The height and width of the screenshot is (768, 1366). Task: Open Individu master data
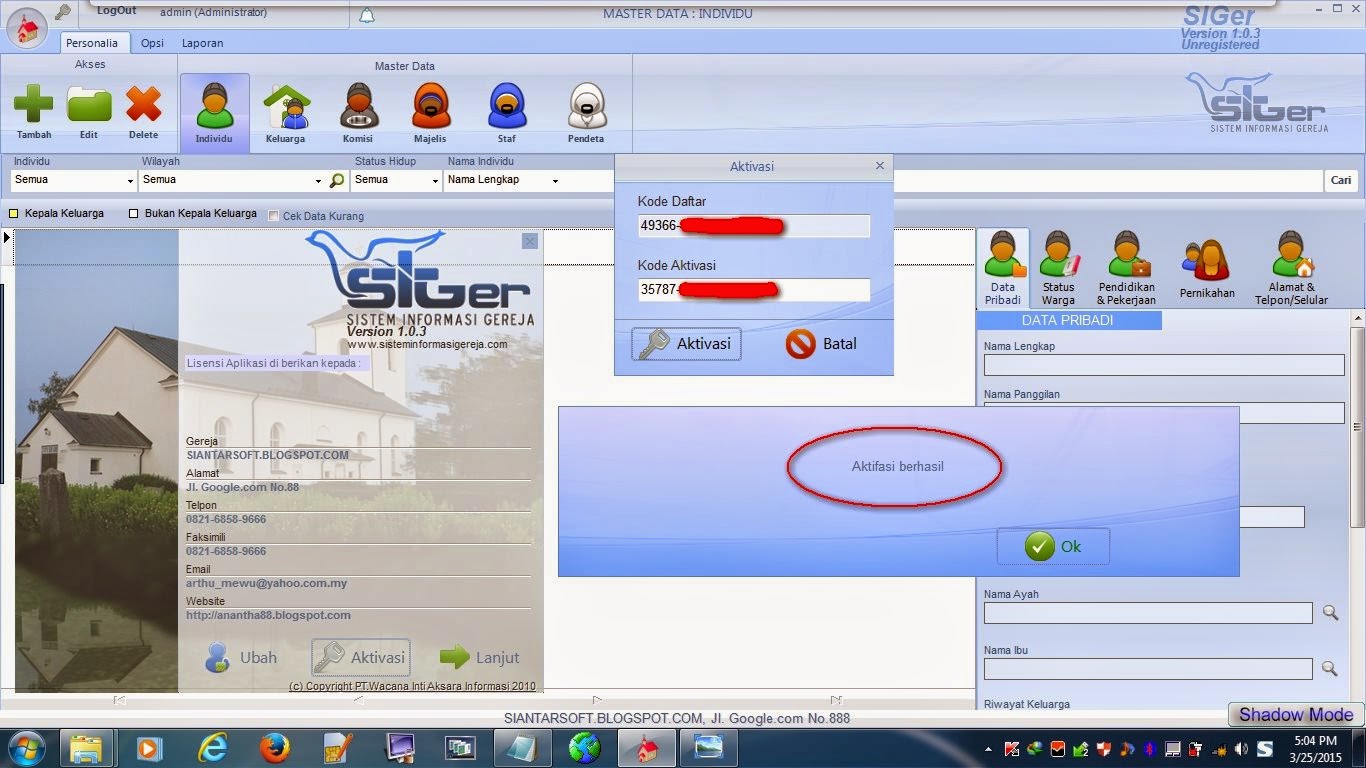point(214,112)
